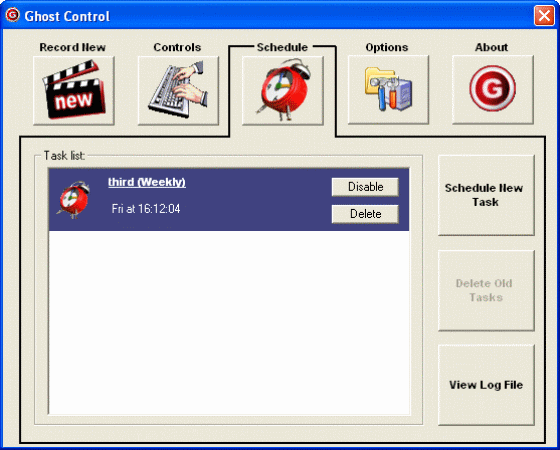Switch to the About tab label
Screen dimensions: 560x450
(x=491, y=47)
